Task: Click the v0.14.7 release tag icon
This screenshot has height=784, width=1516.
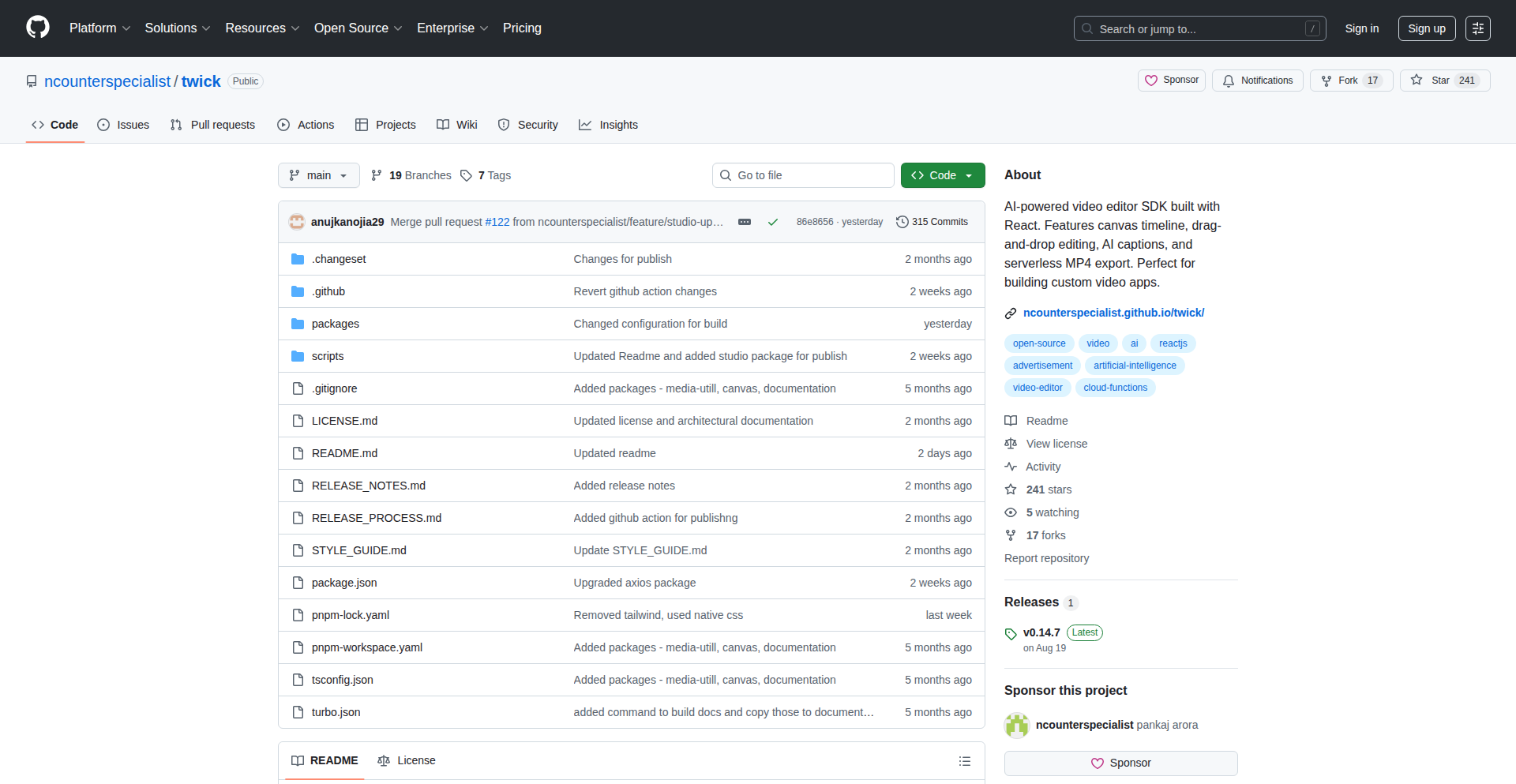Action: pos(1011,634)
